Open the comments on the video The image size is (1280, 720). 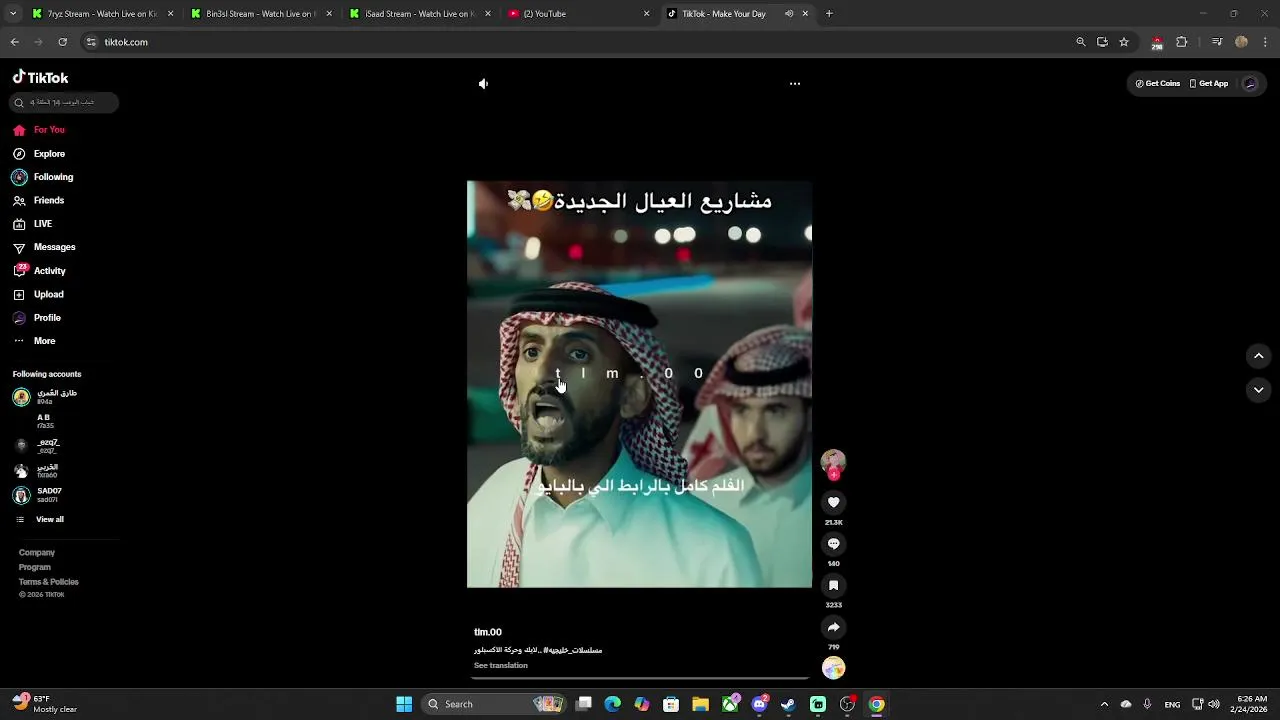click(833, 544)
